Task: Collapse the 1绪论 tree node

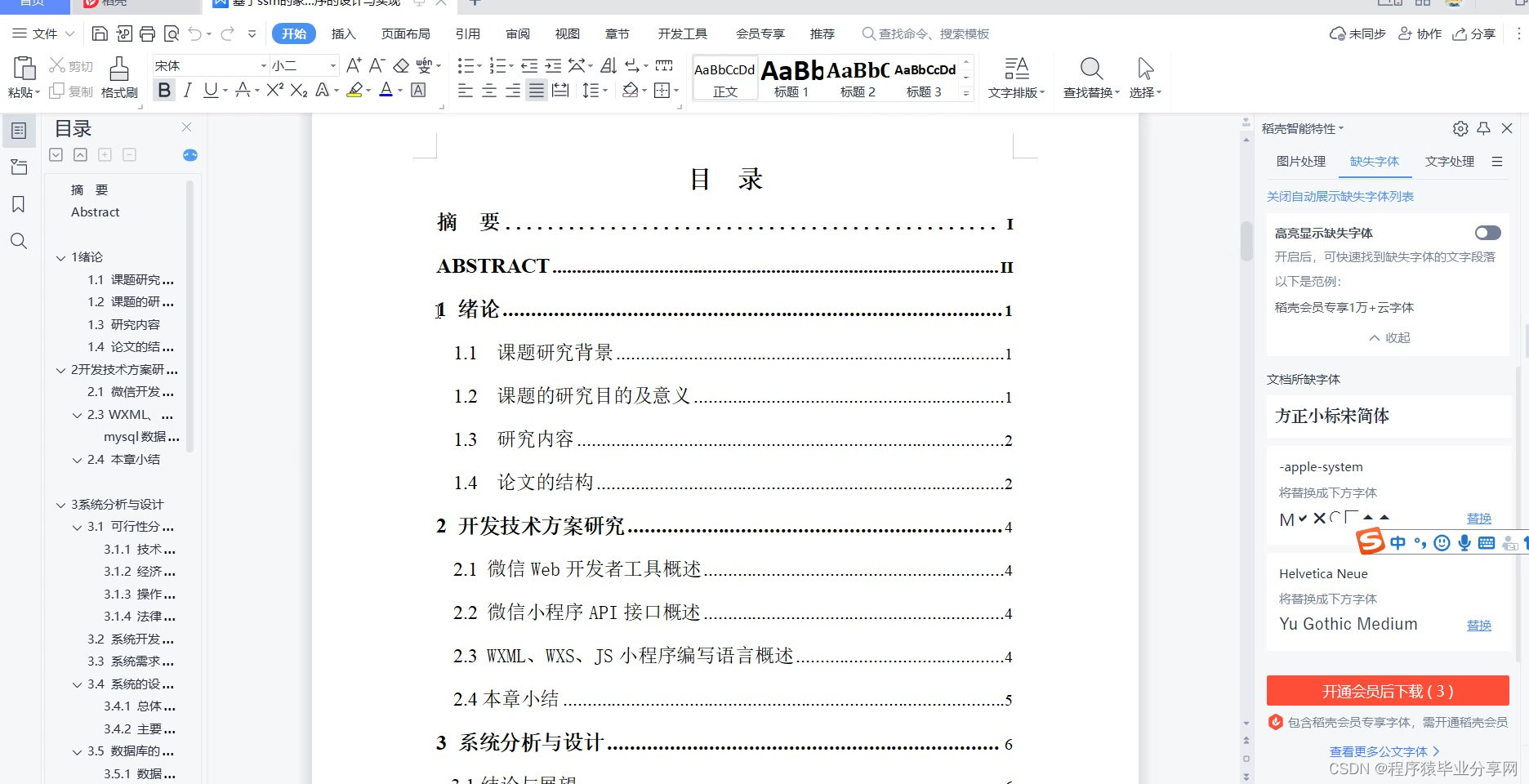Action: pyautogui.click(x=60, y=257)
